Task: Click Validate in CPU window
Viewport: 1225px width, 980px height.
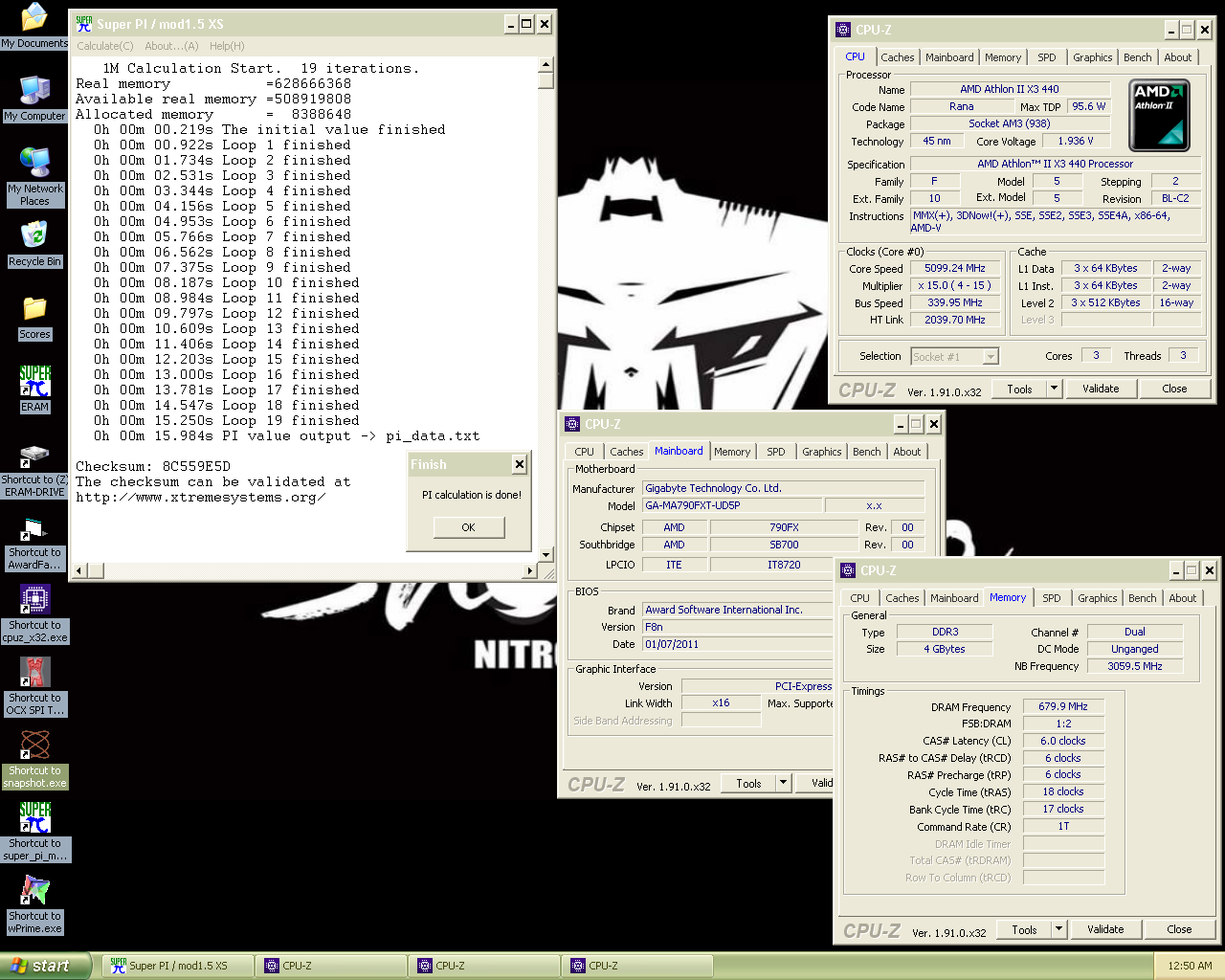Action: 1101,389
